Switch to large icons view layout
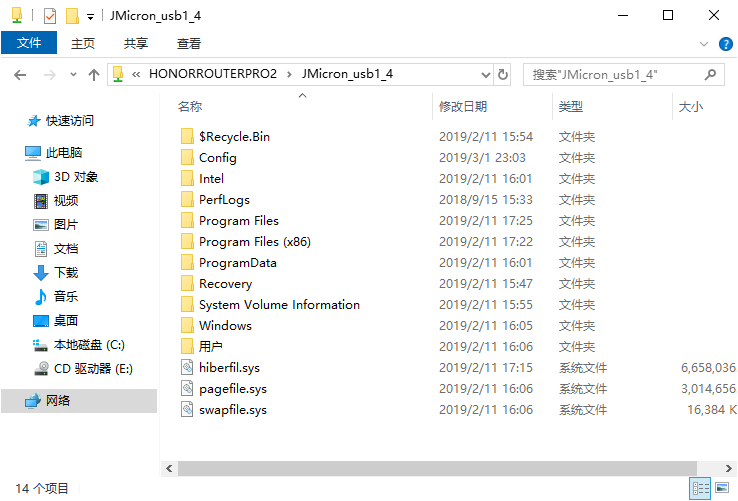The height and width of the screenshot is (501, 738). [722, 488]
